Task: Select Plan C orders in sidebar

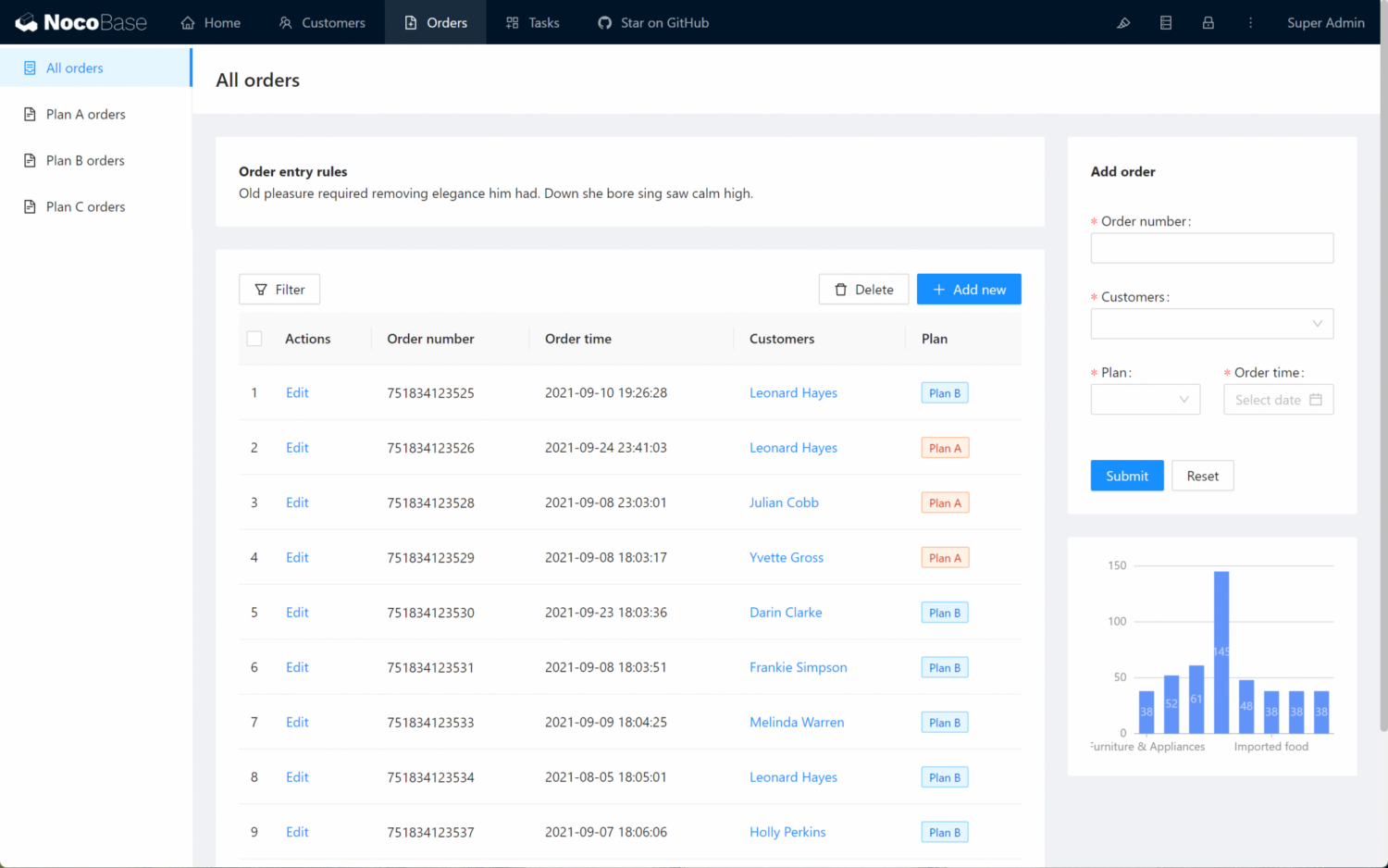Action: tap(96, 206)
